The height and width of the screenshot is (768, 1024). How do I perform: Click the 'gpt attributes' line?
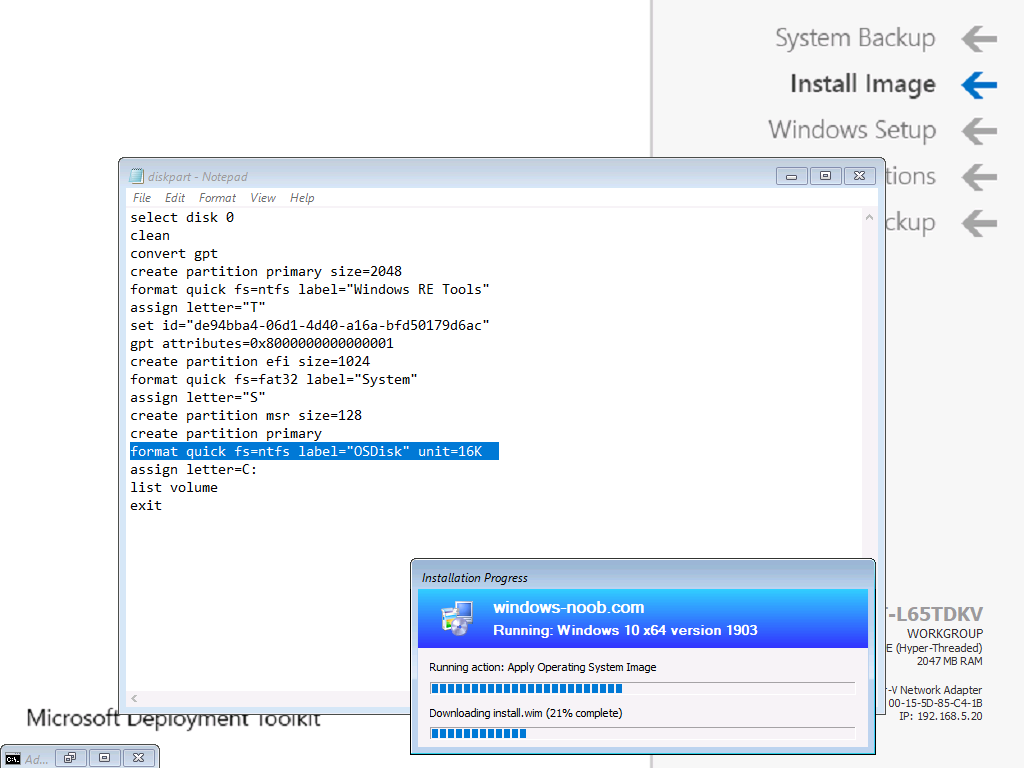(x=262, y=344)
